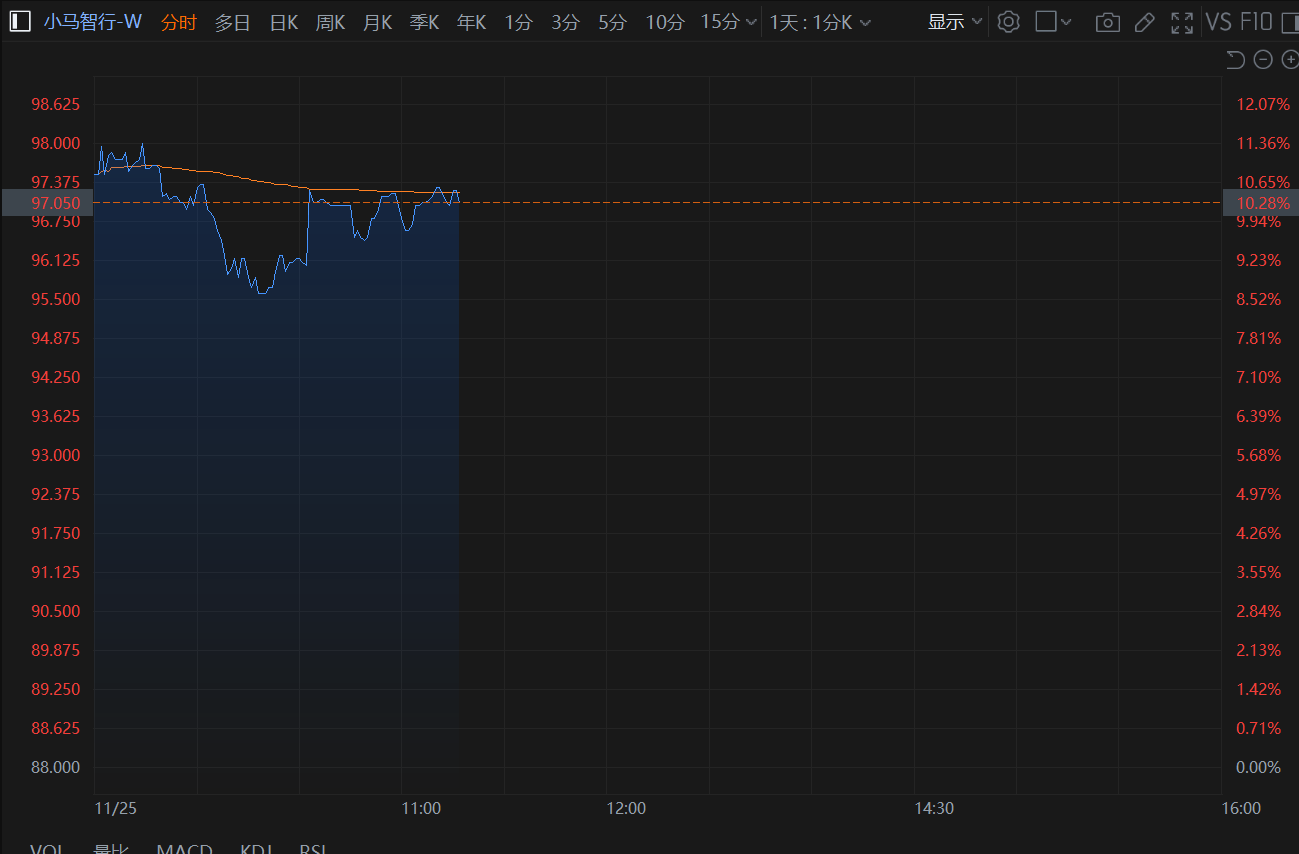Switch to 1分 one-minute chart
The width and height of the screenshot is (1299, 854).
pyautogui.click(x=518, y=22)
